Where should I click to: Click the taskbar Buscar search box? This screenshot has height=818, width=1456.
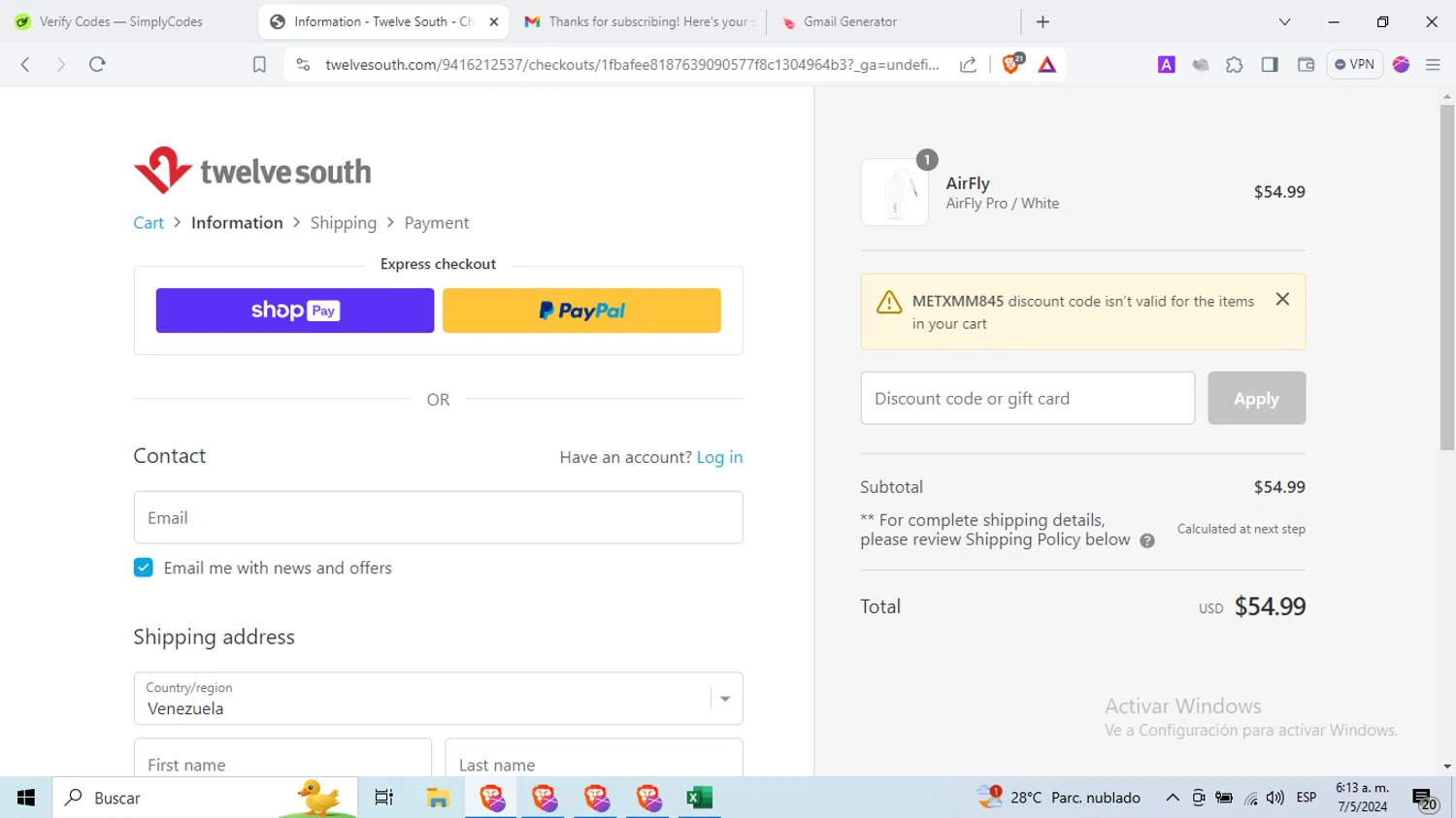pyautogui.click(x=205, y=798)
